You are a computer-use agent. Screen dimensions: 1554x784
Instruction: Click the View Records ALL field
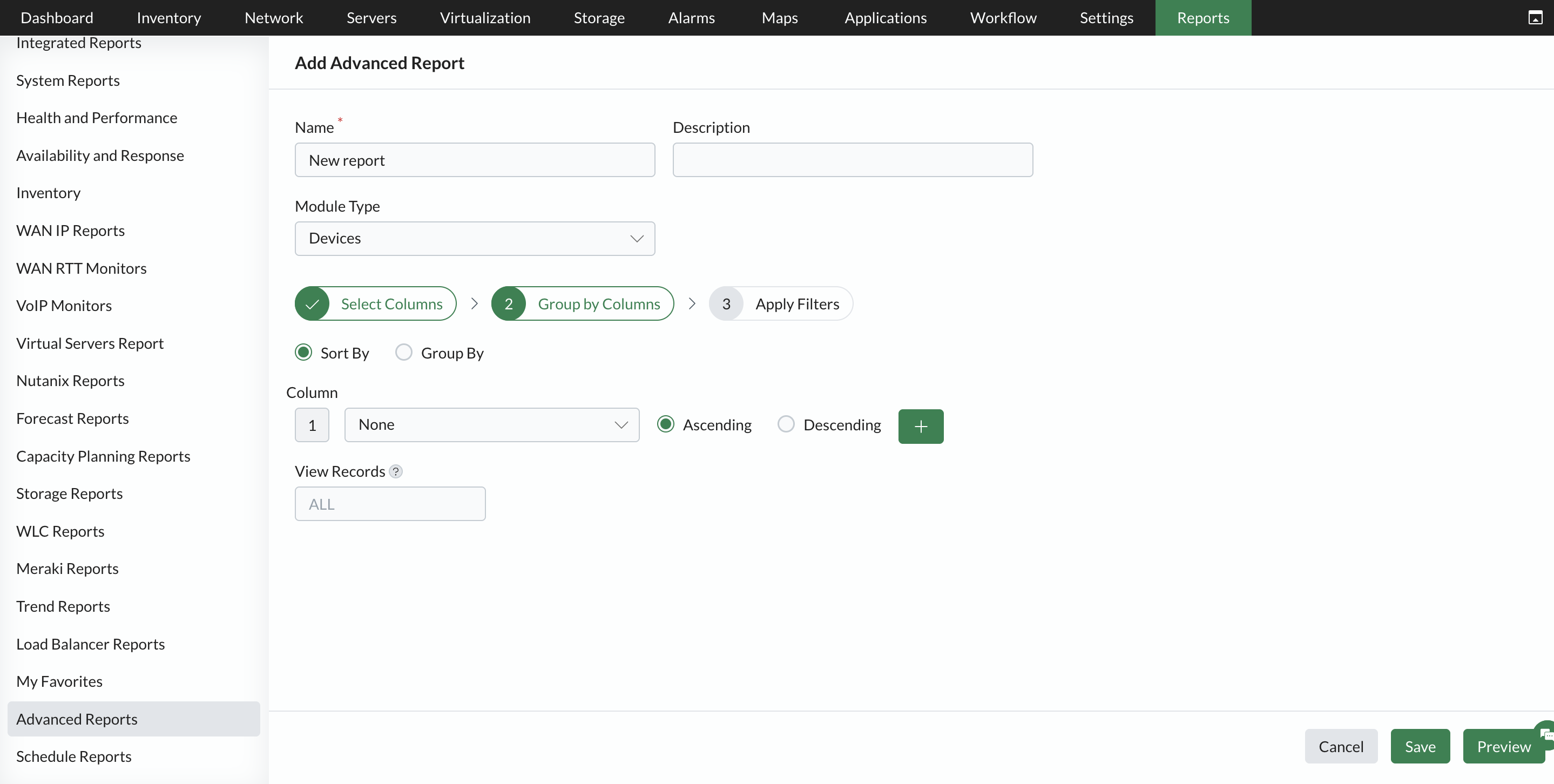pos(390,504)
